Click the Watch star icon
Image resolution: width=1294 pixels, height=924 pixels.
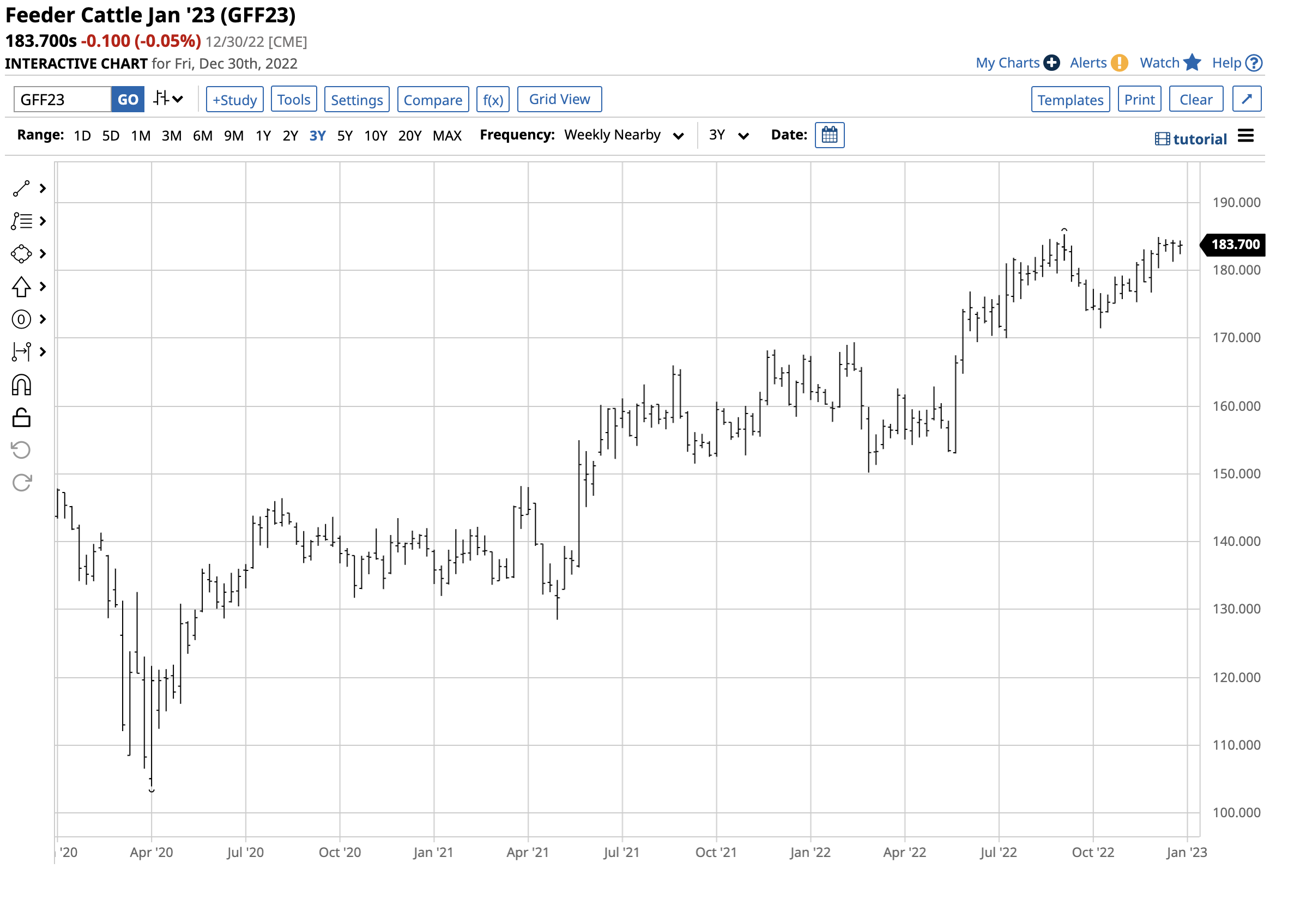[1192, 63]
